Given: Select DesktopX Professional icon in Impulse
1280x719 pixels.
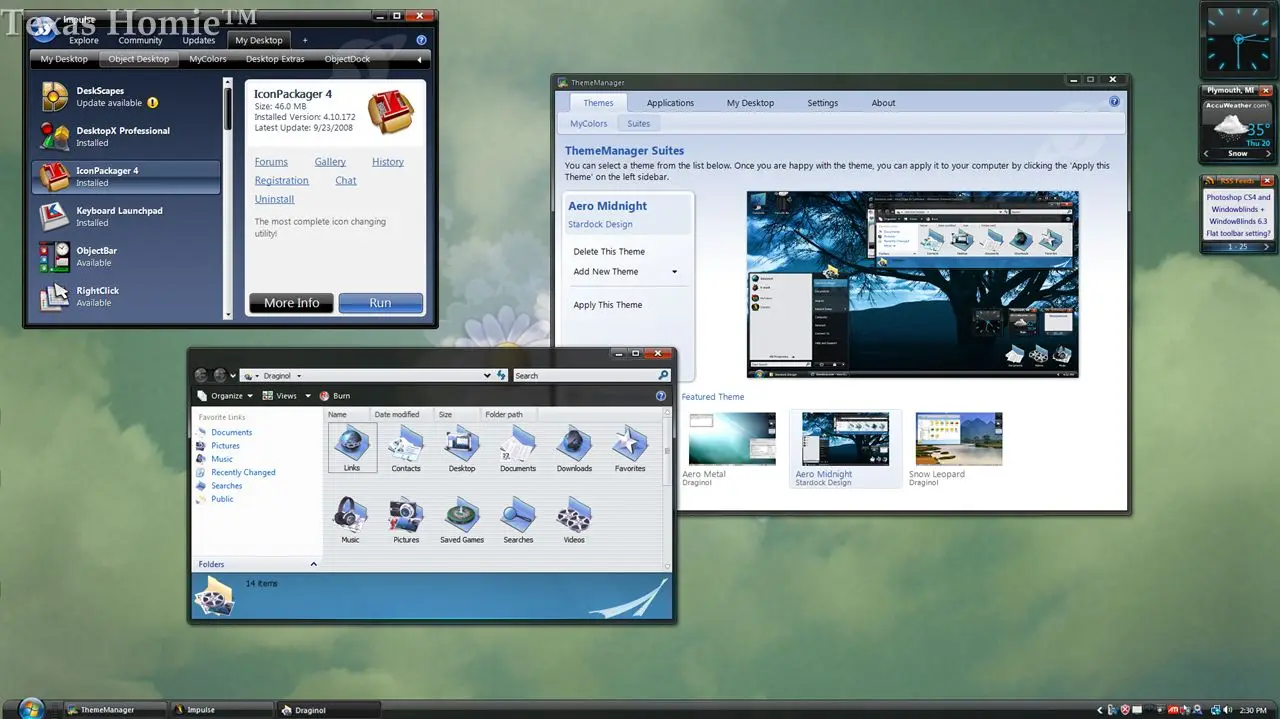Looking at the screenshot, I should (54, 136).
